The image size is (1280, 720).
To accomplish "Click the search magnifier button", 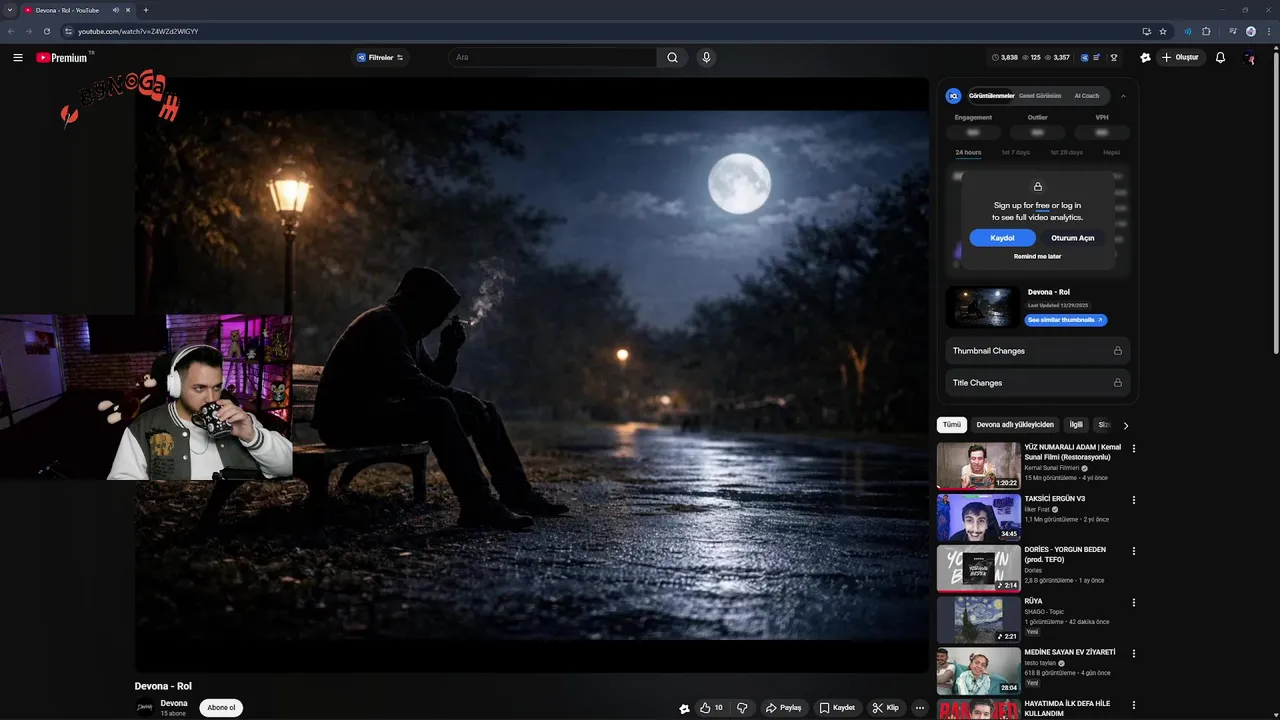I will coord(672,58).
